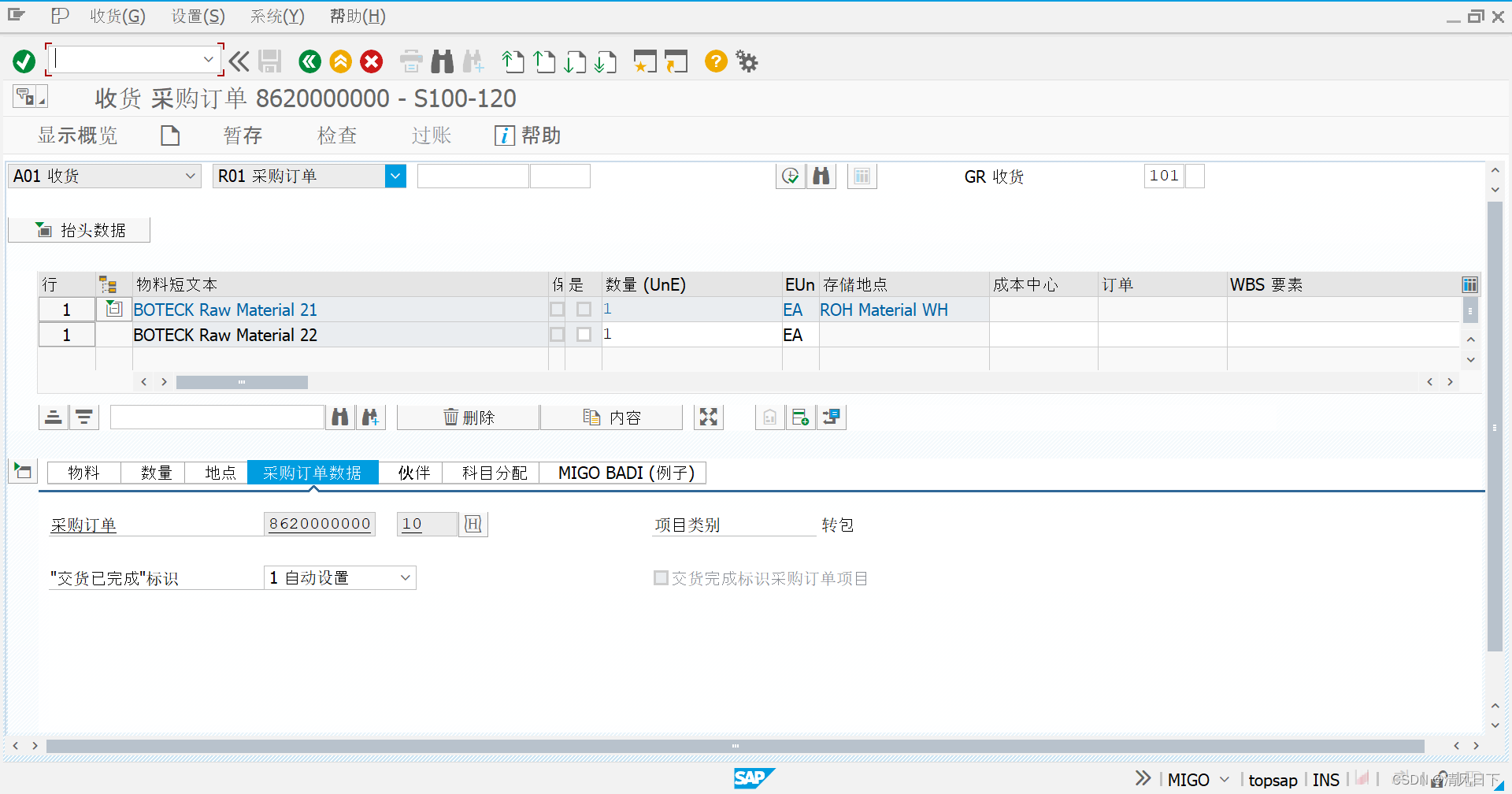Open the R01 采购订单 reference dropdown
The width and height of the screenshot is (1512, 794).
tap(395, 176)
